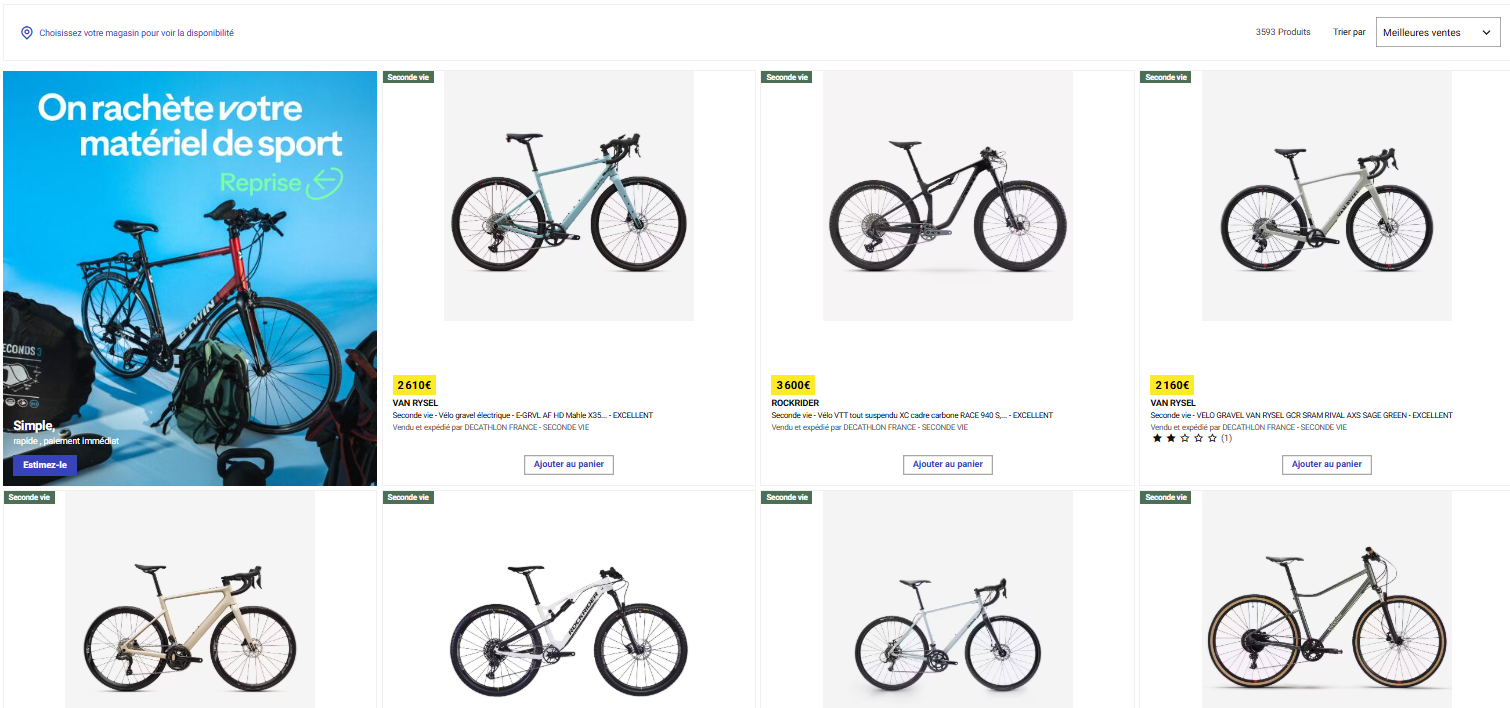This screenshot has height=708, width=1510.
Task: Click the star rating on the sage green gravel bike
Action: click(1184, 438)
